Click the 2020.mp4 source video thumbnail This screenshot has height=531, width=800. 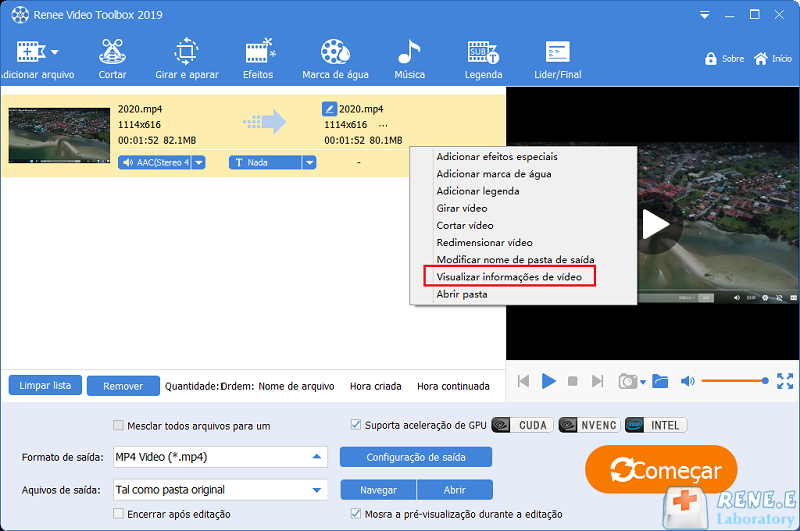(x=59, y=135)
